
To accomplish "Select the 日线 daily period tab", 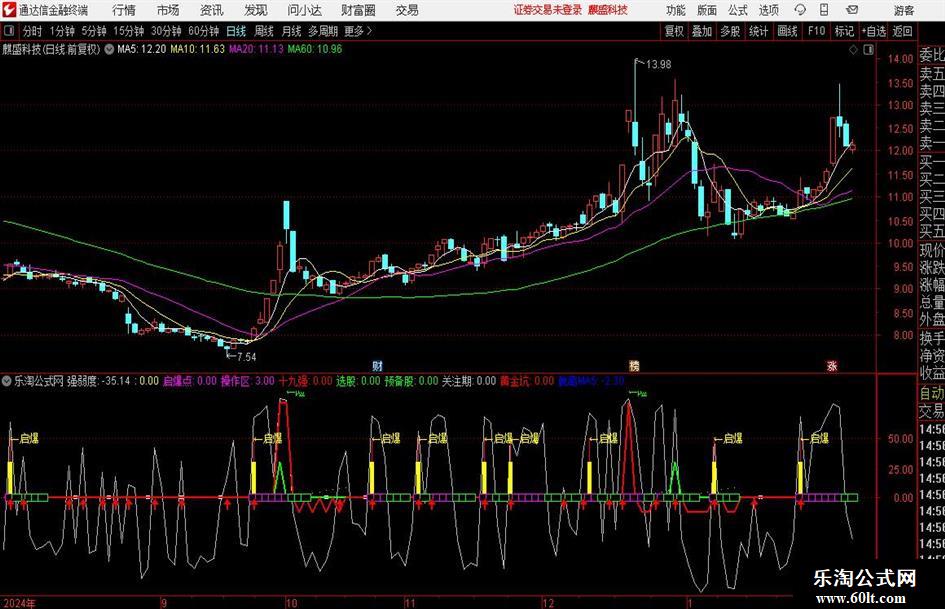I will pyautogui.click(x=236, y=31).
